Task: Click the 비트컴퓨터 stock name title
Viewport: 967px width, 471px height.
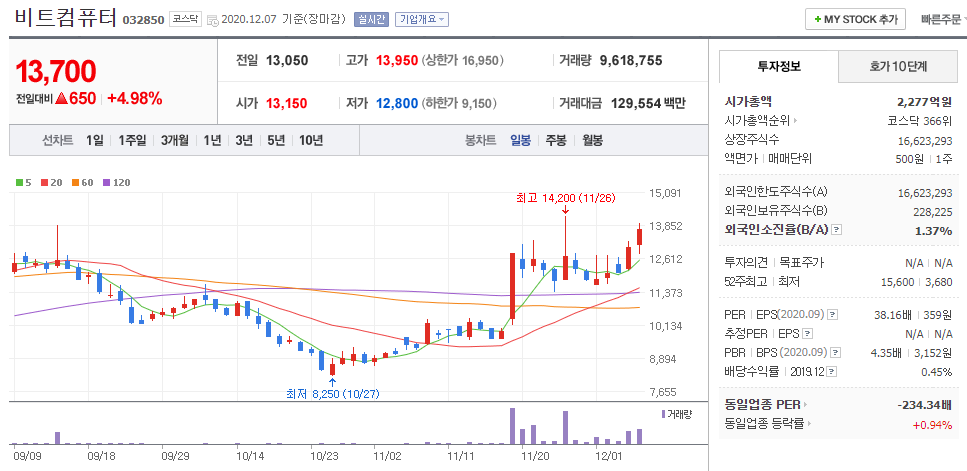Action: click(65, 18)
